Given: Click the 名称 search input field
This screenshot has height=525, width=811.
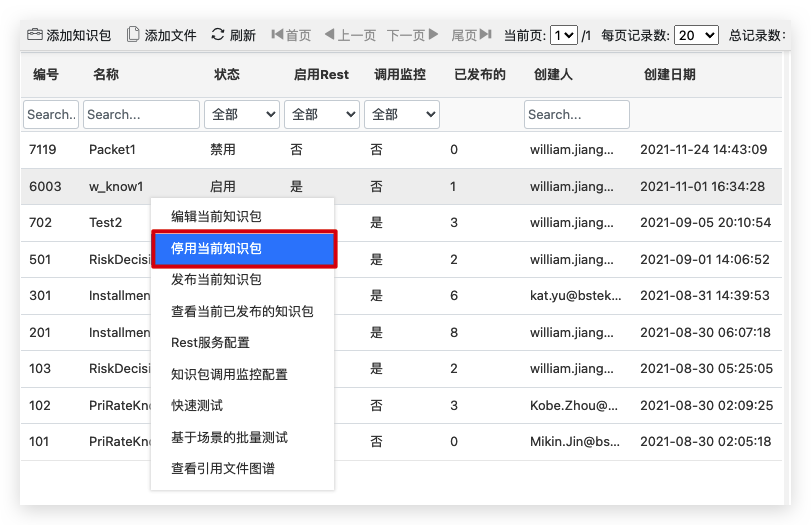Looking at the screenshot, I should (141, 115).
